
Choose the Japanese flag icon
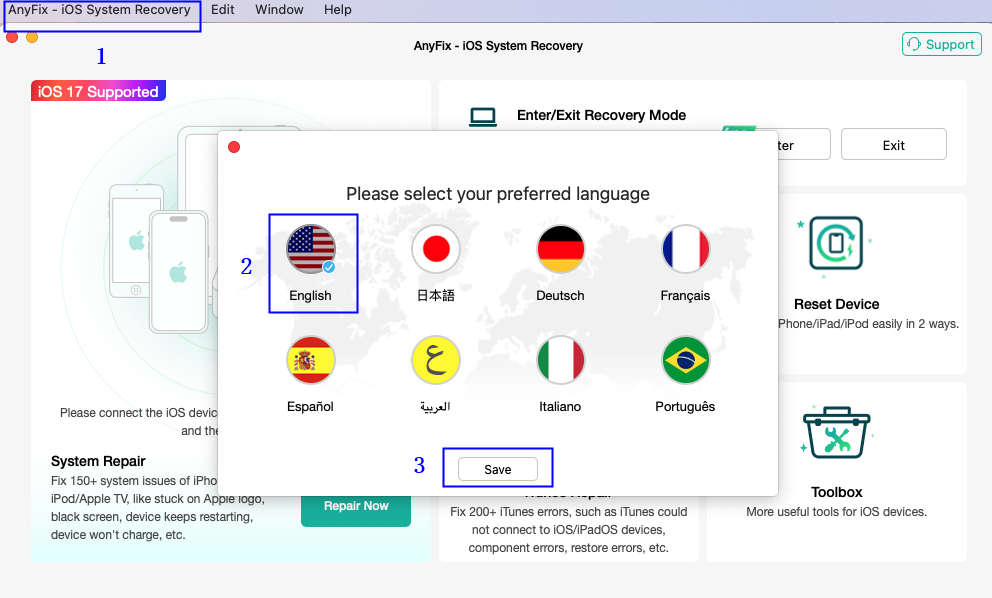pos(435,249)
